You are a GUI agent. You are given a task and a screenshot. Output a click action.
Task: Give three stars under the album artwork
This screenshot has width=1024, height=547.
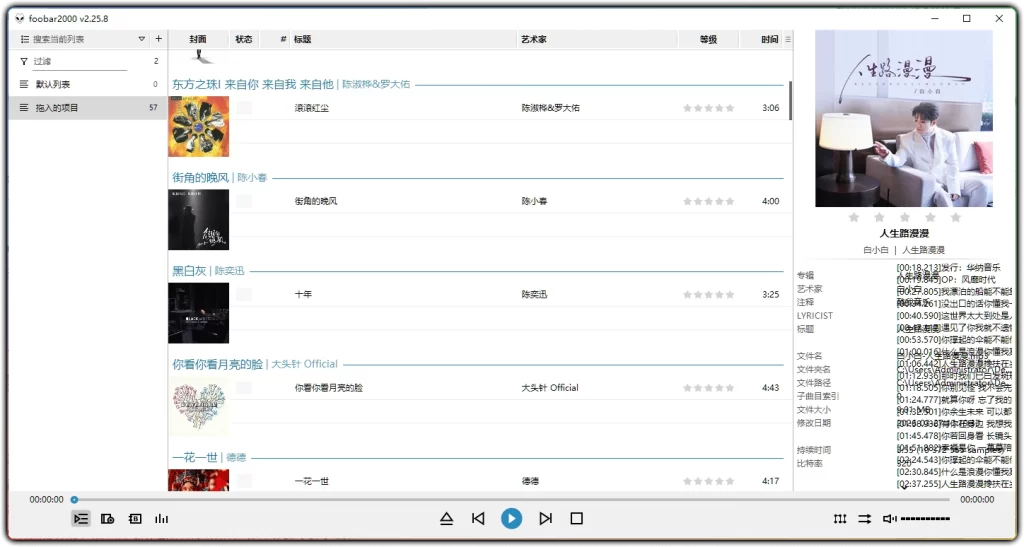tap(904, 217)
